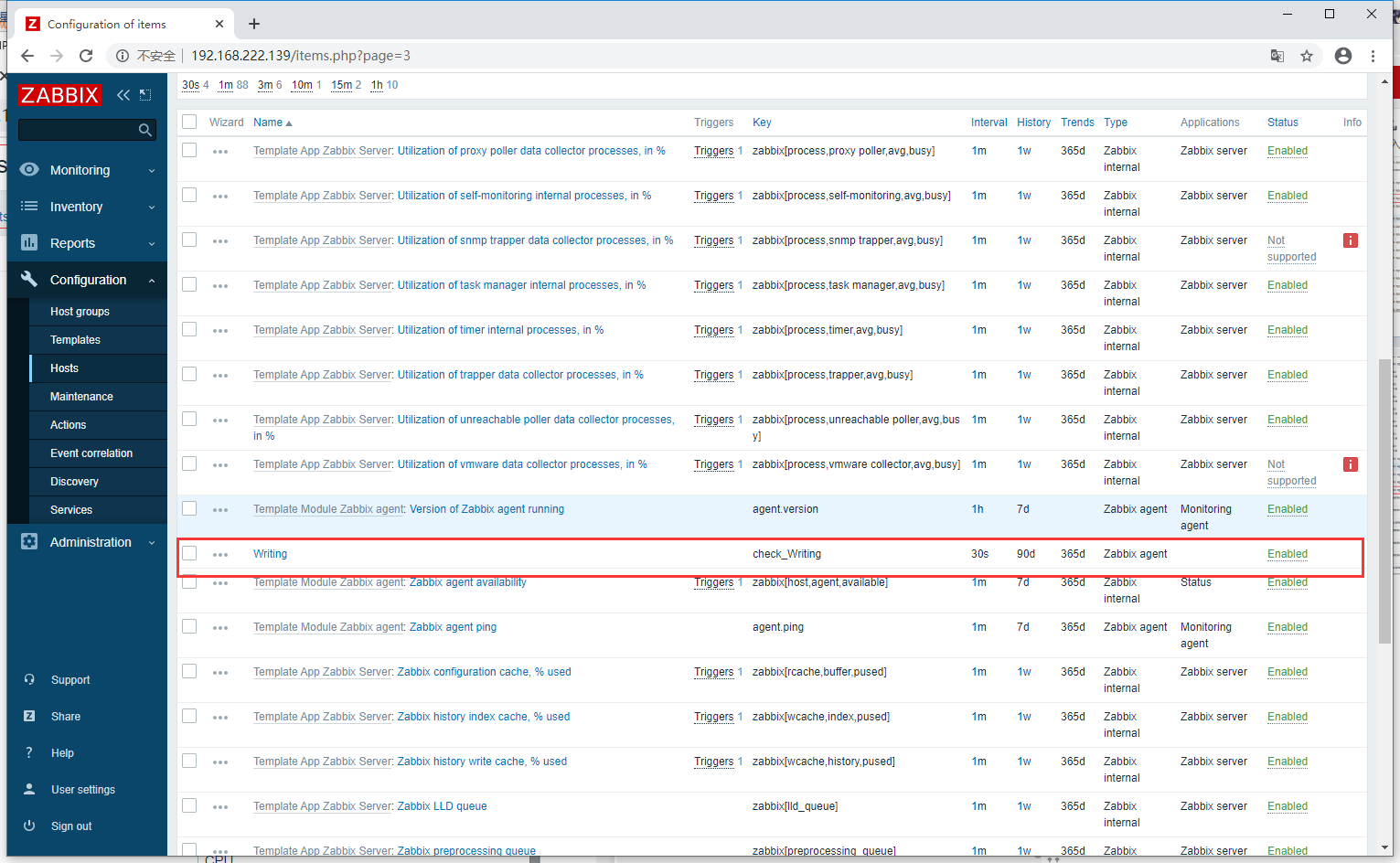Click the Zabbix logo in sidebar
This screenshot has width=1400, height=863.
click(59, 95)
